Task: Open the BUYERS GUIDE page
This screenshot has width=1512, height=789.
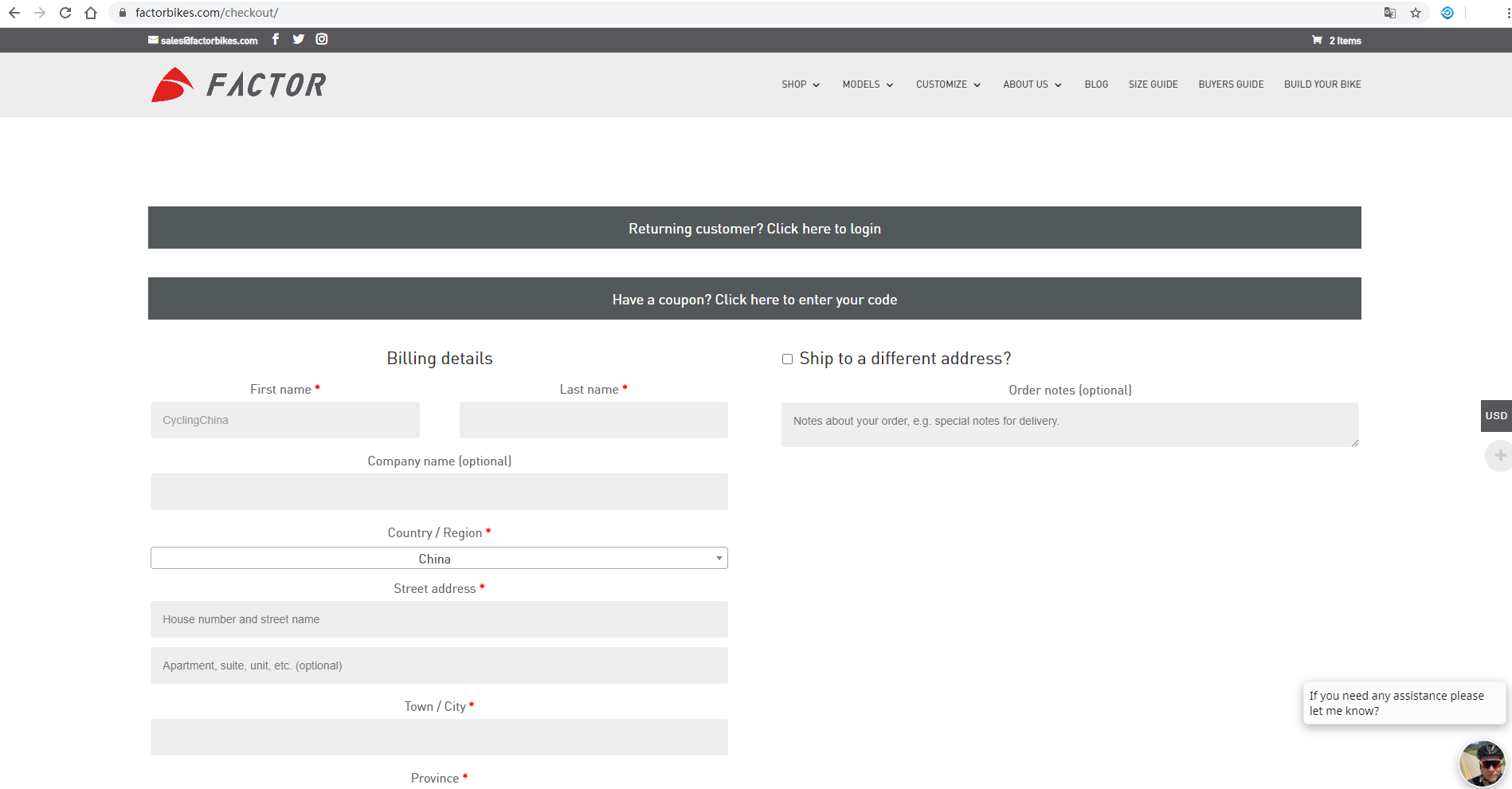Action: click(x=1231, y=84)
